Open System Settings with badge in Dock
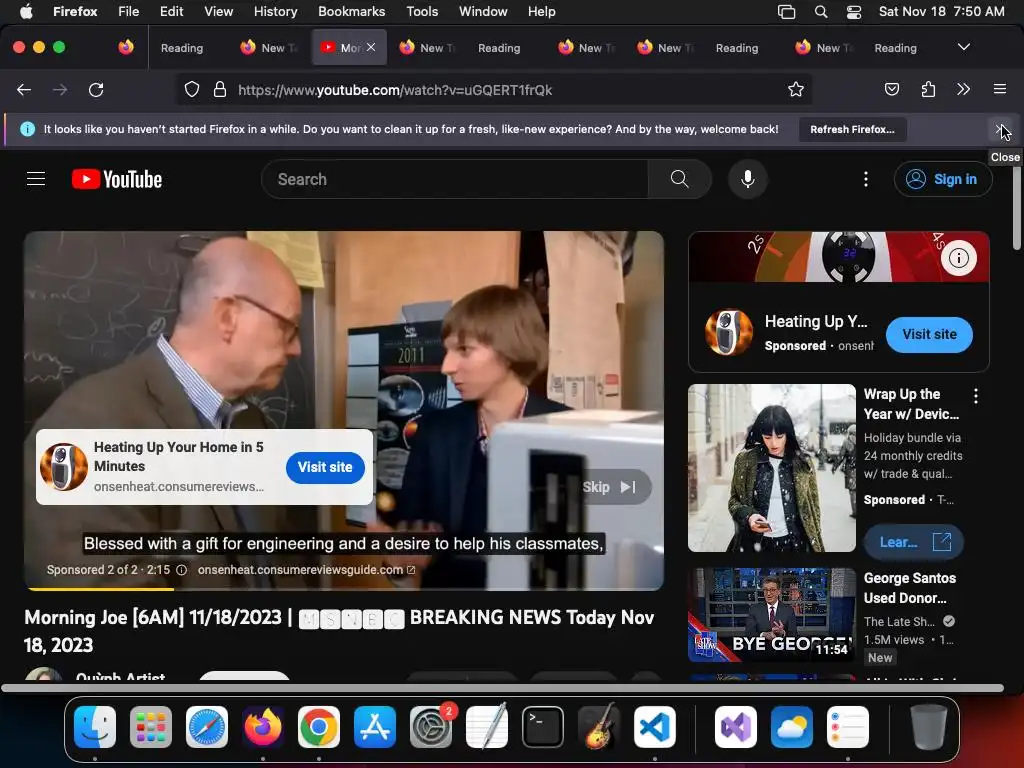Screen dimensions: 1024x768 431,727
